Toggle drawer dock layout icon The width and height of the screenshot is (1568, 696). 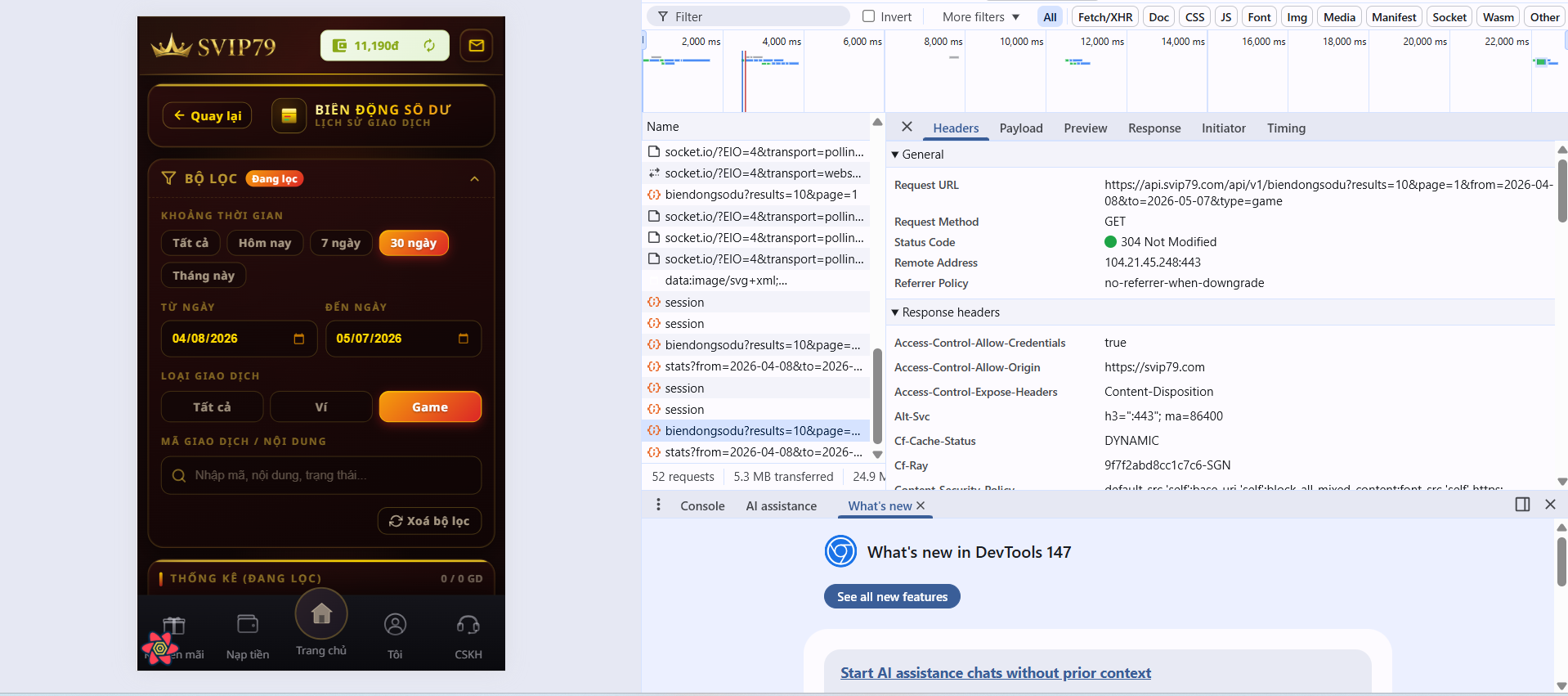[1522, 505]
